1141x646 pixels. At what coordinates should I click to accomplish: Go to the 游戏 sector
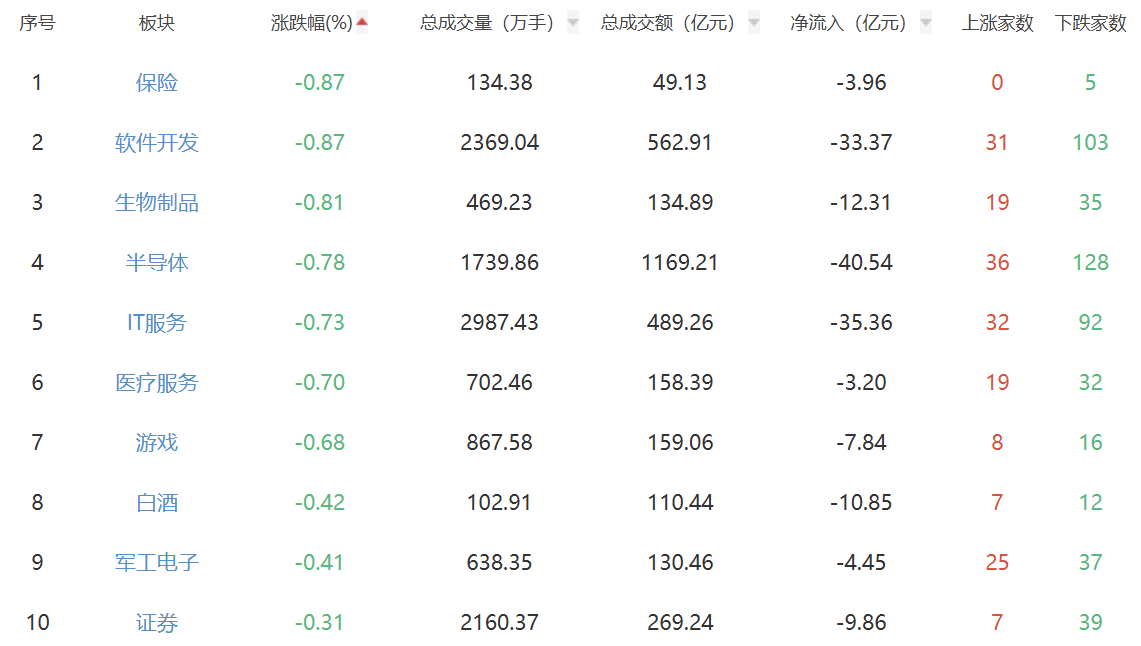pyautogui.click(x=157, y=443)
